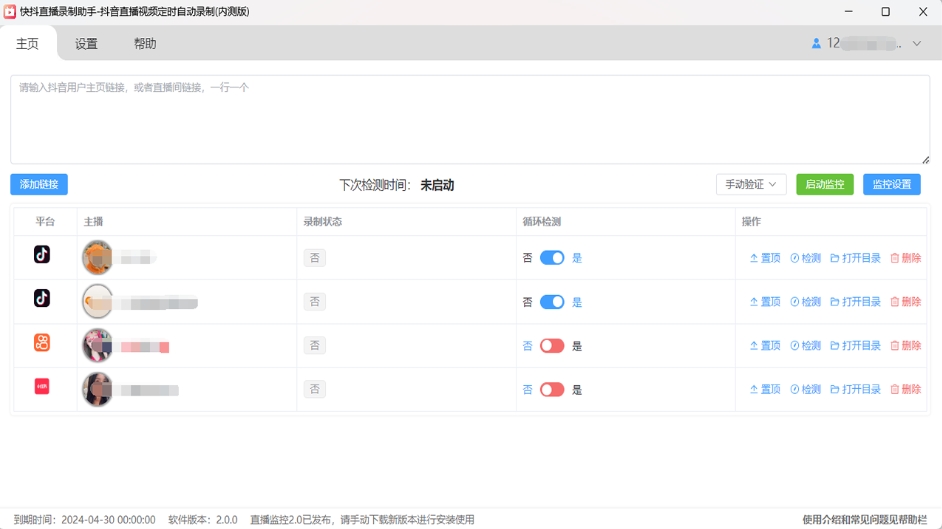This screenshot has width=942, height=529.
Task: Click the red platform icon in fourth row
Action: (41, 386)
